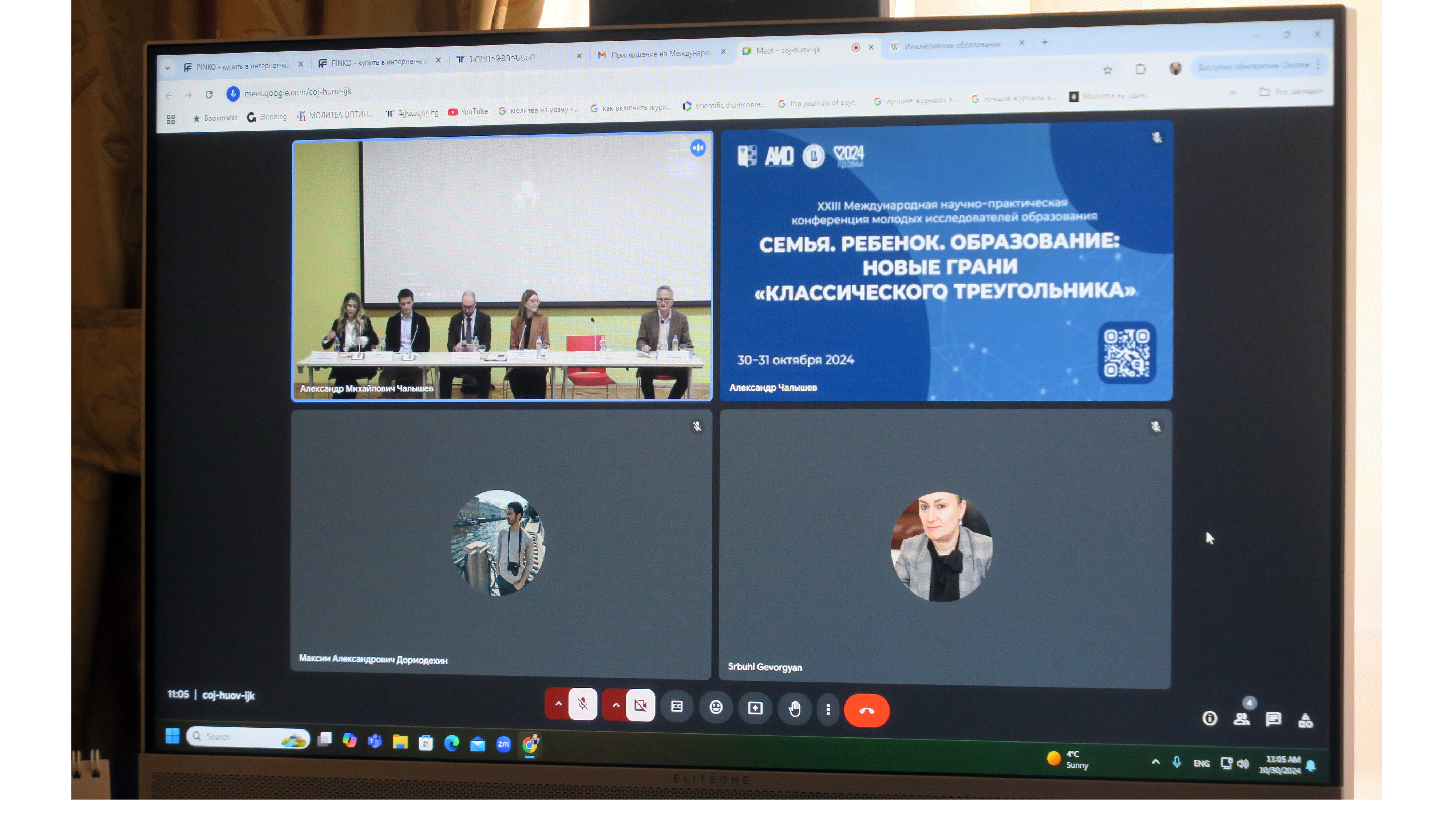1456x819 pixels.
Task: Toggle closed captions button
Action: tap(677, 707)
